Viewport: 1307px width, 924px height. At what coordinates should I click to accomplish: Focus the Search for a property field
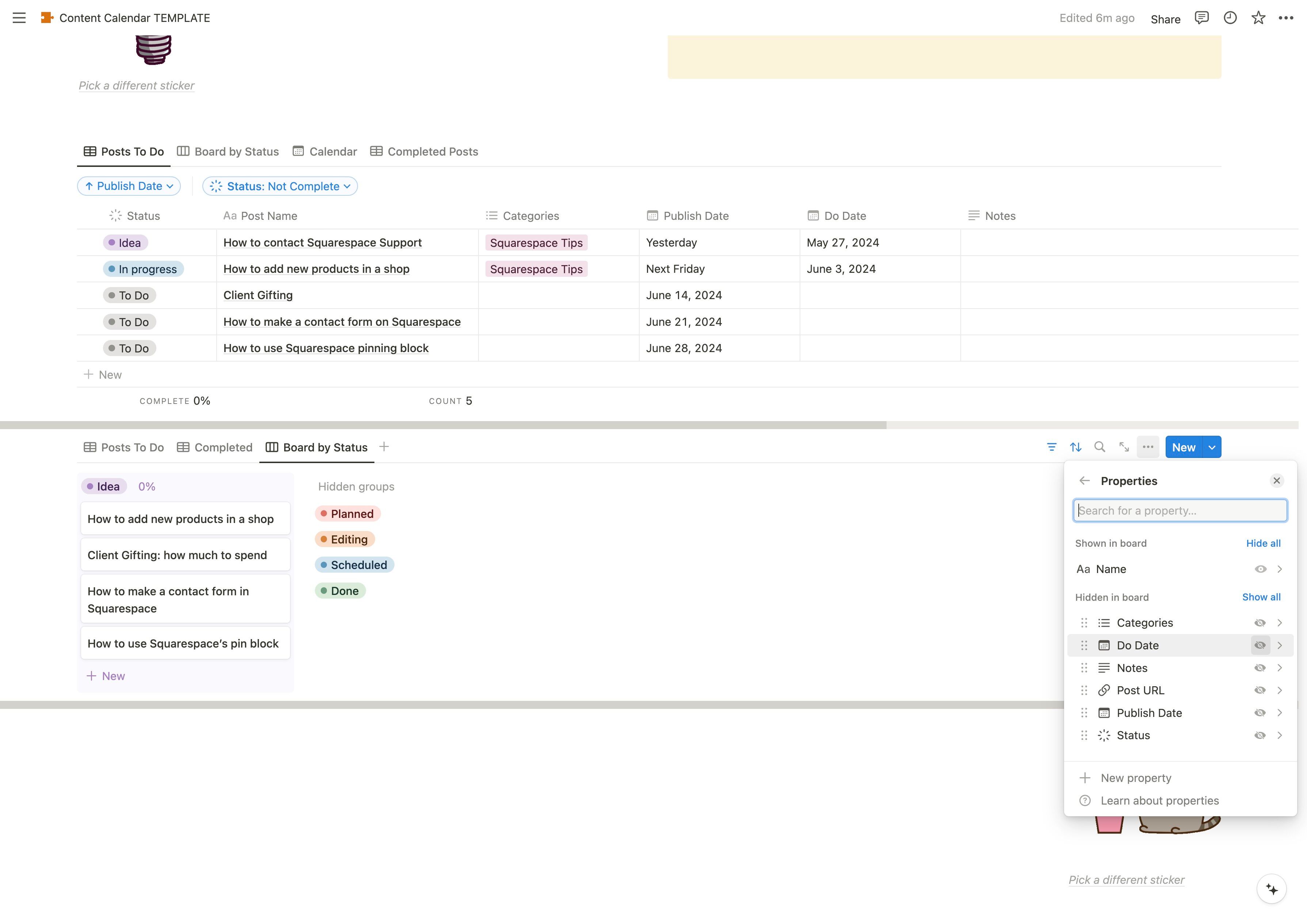1180,510
